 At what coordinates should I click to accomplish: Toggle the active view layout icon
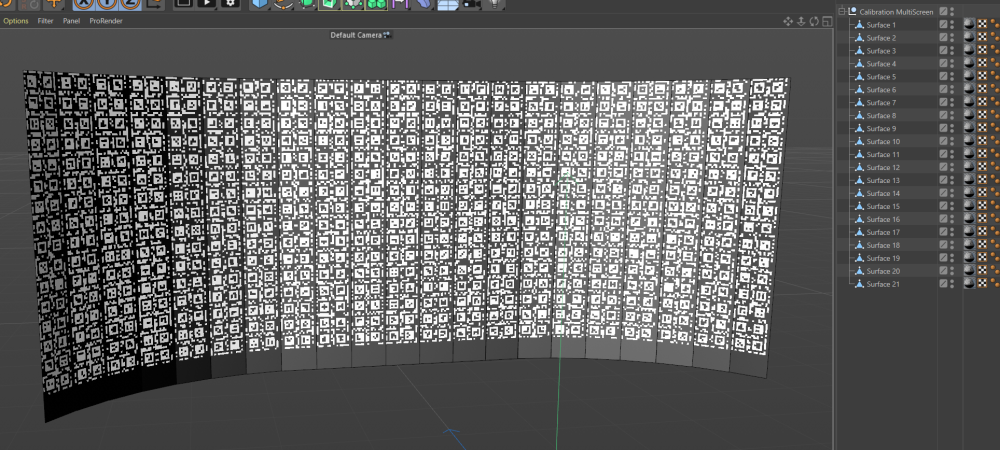point(827,22)
